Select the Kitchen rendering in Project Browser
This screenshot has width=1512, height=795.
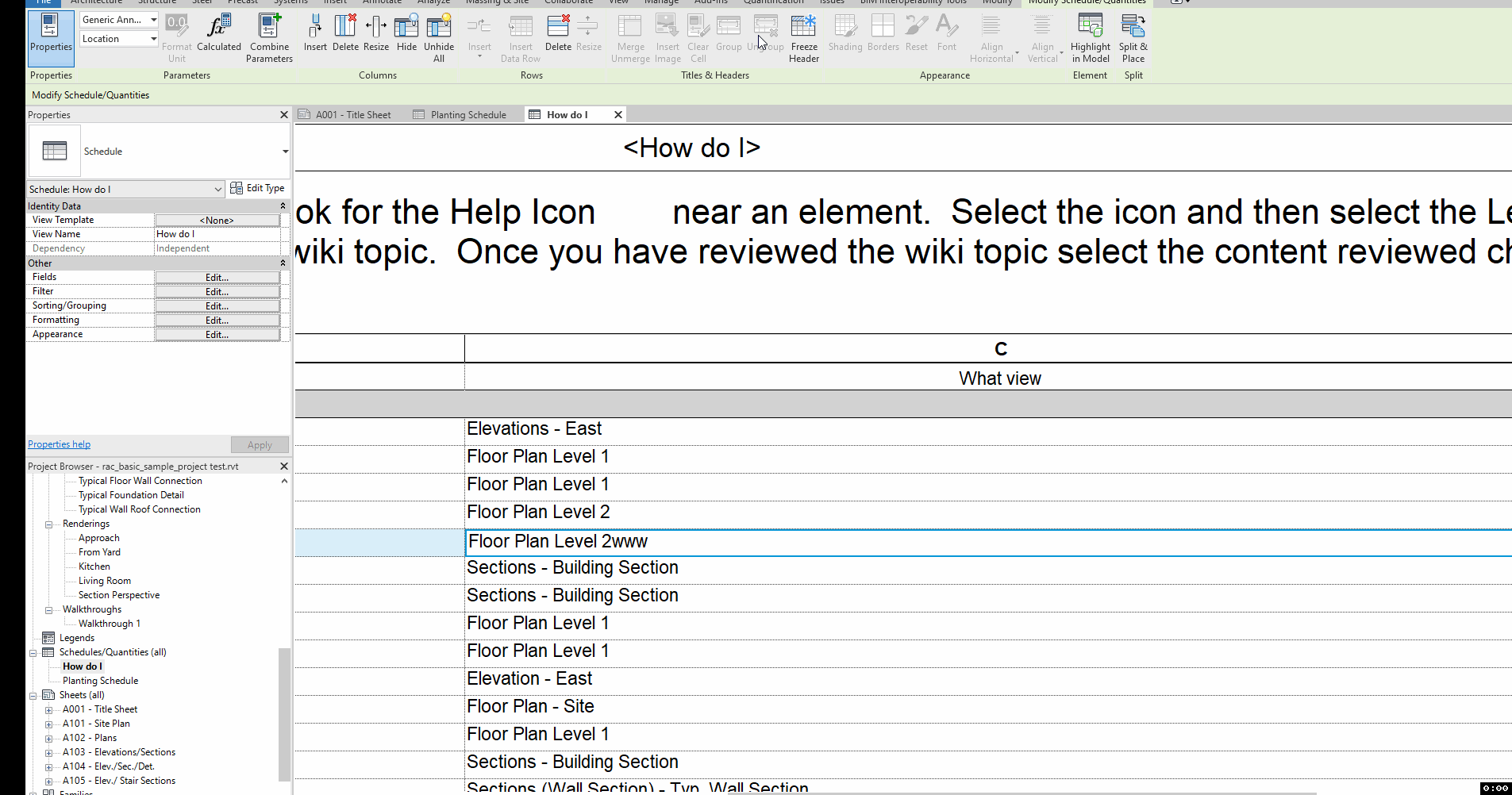(94, 566)
